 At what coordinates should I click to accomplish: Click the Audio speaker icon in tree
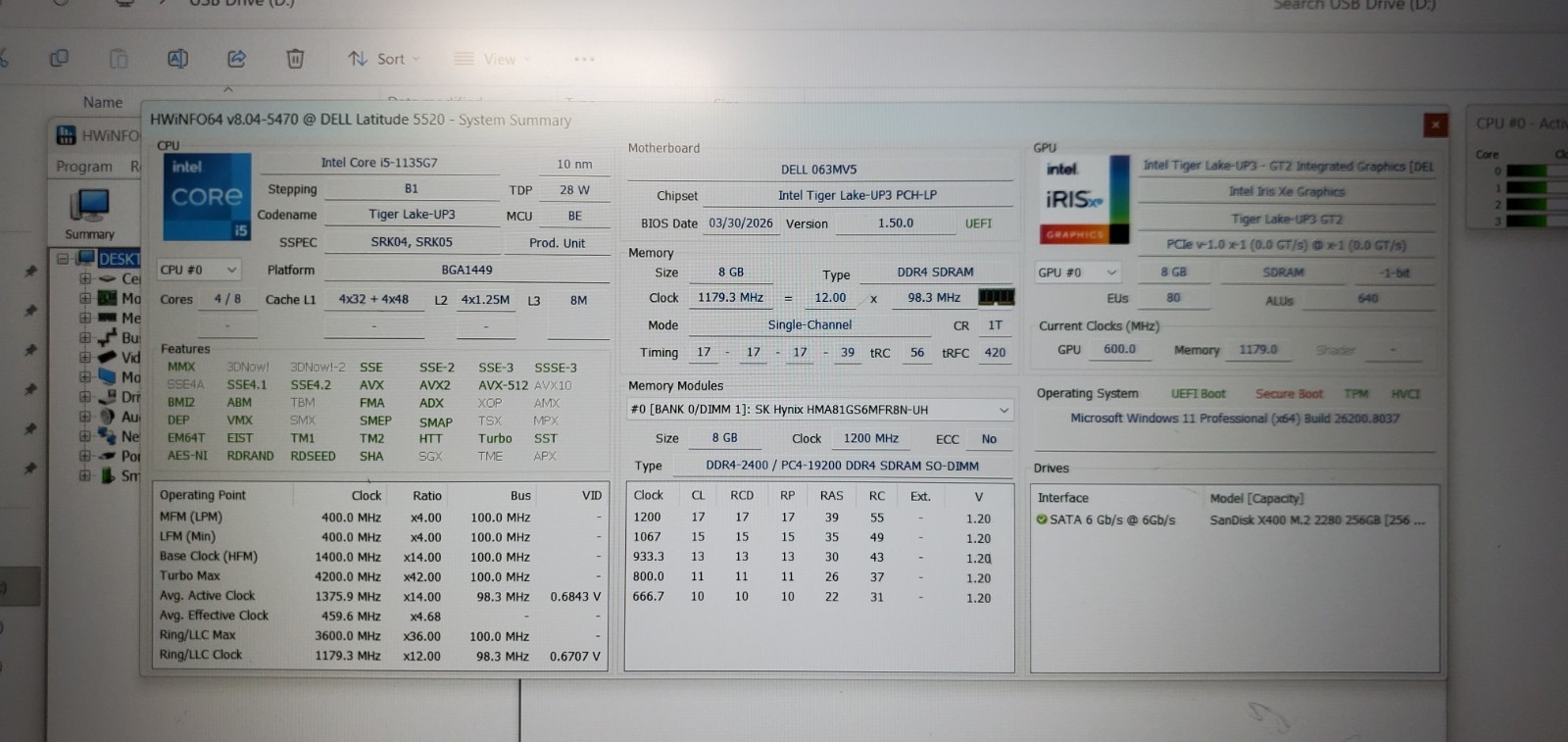[107, 416]
